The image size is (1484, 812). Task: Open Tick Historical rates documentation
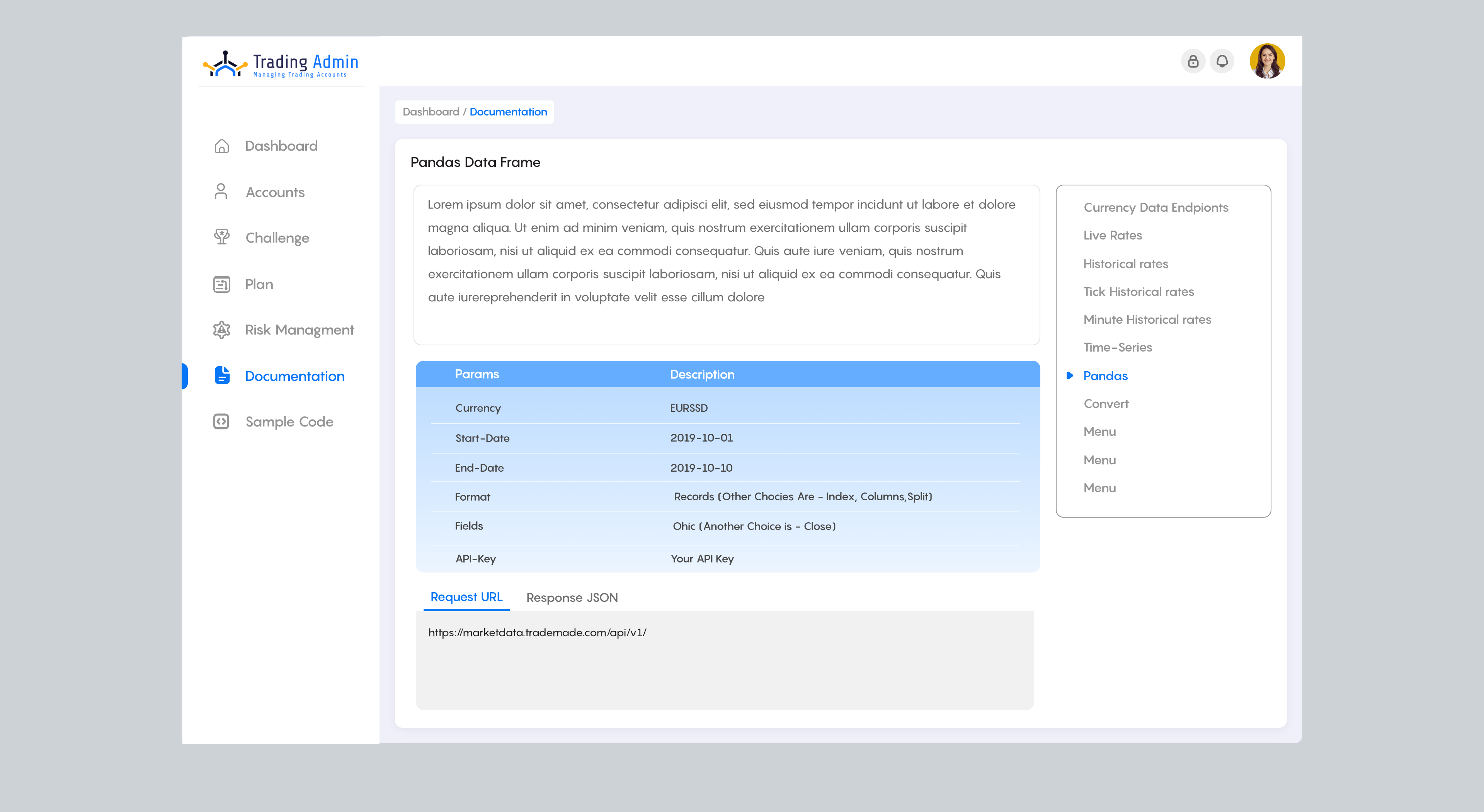click(1139, 291)
